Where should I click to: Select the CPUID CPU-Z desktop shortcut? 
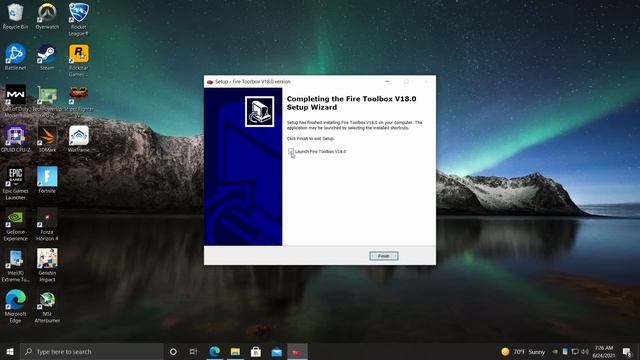point(15,139)
